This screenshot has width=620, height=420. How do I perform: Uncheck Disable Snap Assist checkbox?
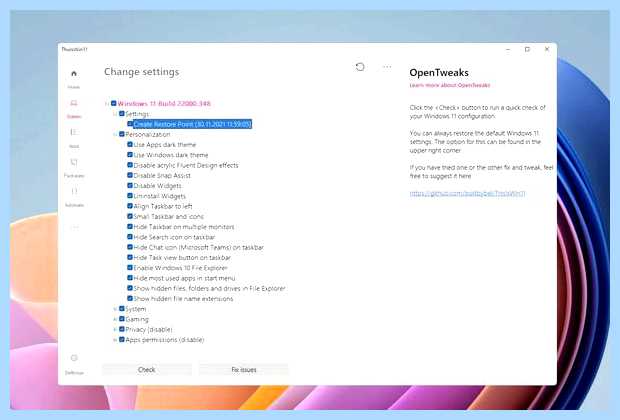coord(130,175)
